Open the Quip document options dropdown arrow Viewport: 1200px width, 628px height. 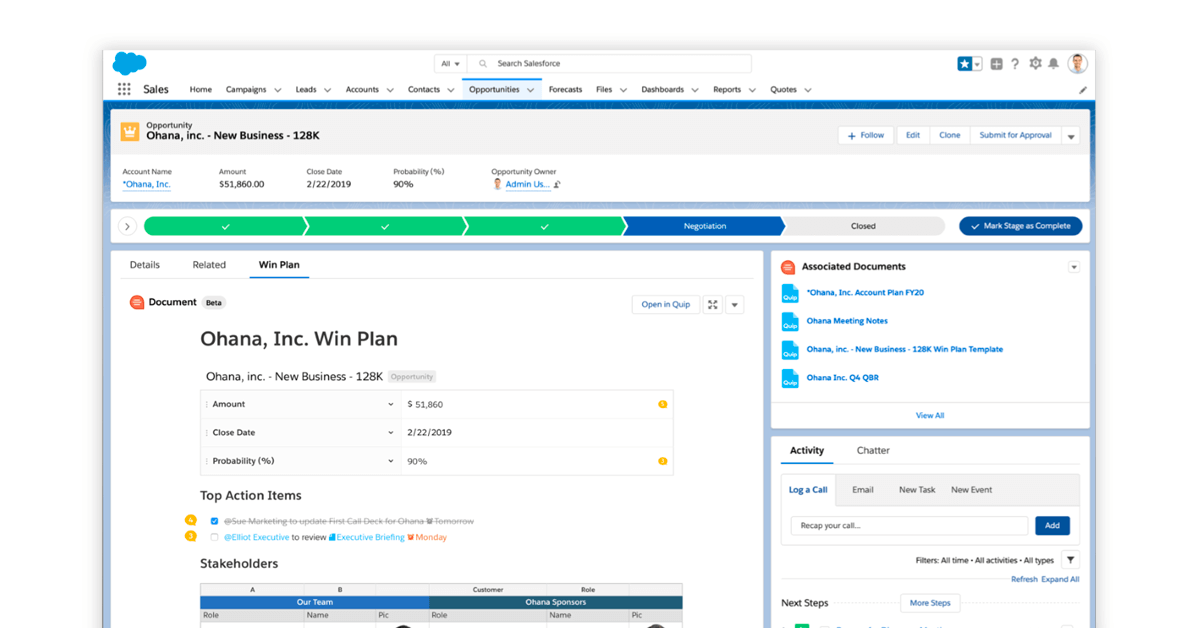point(735,305)
